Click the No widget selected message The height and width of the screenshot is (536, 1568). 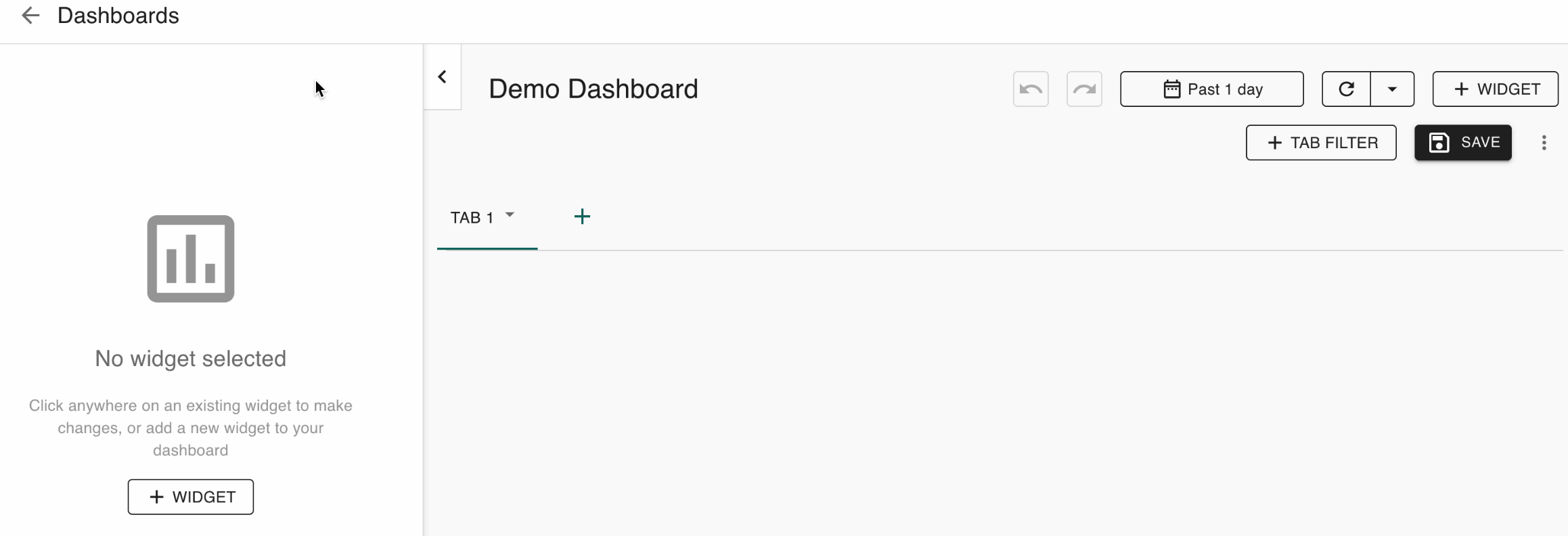(191, 359)
